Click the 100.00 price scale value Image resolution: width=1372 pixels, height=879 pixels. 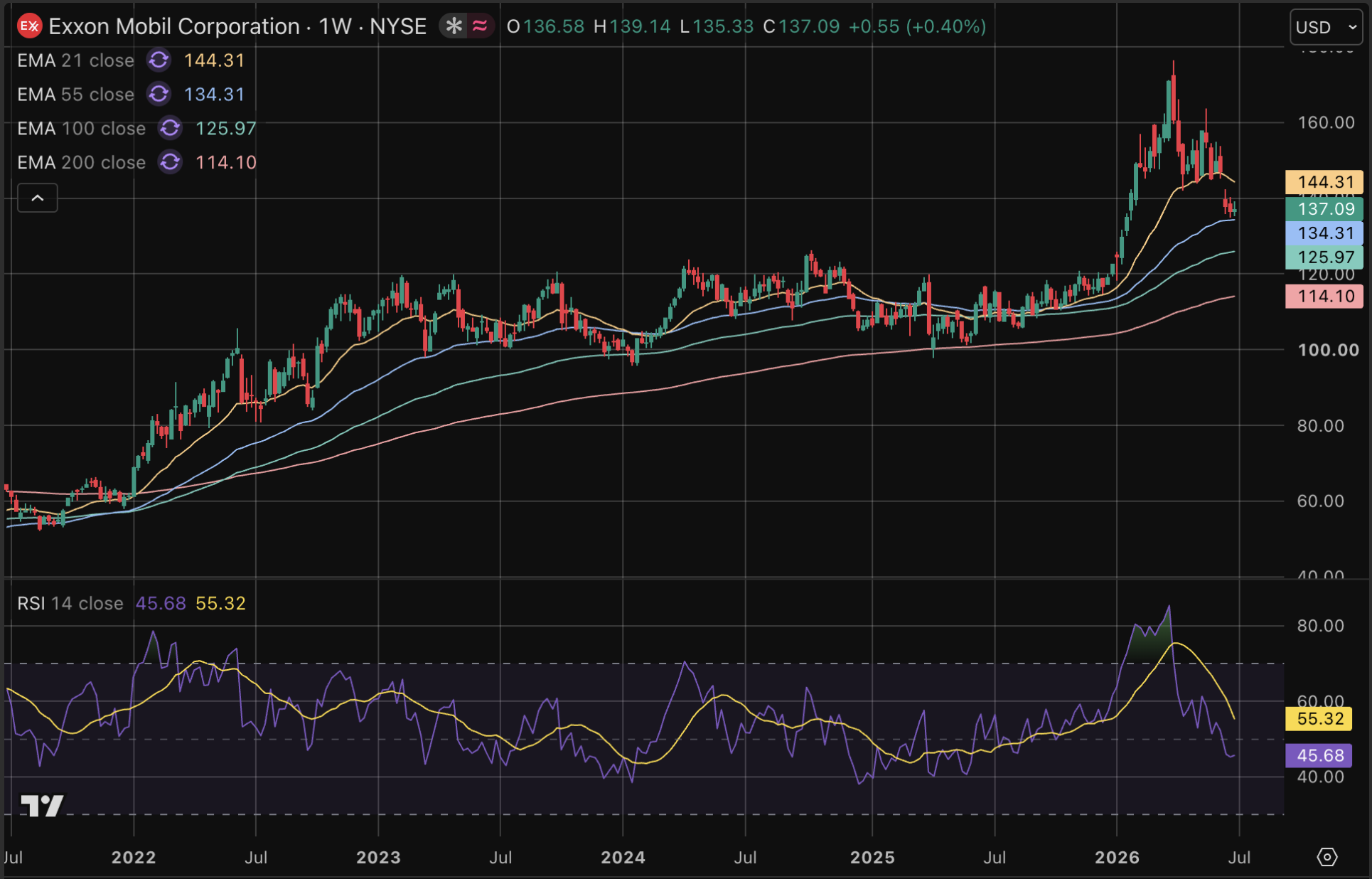tap(1328, 350)
